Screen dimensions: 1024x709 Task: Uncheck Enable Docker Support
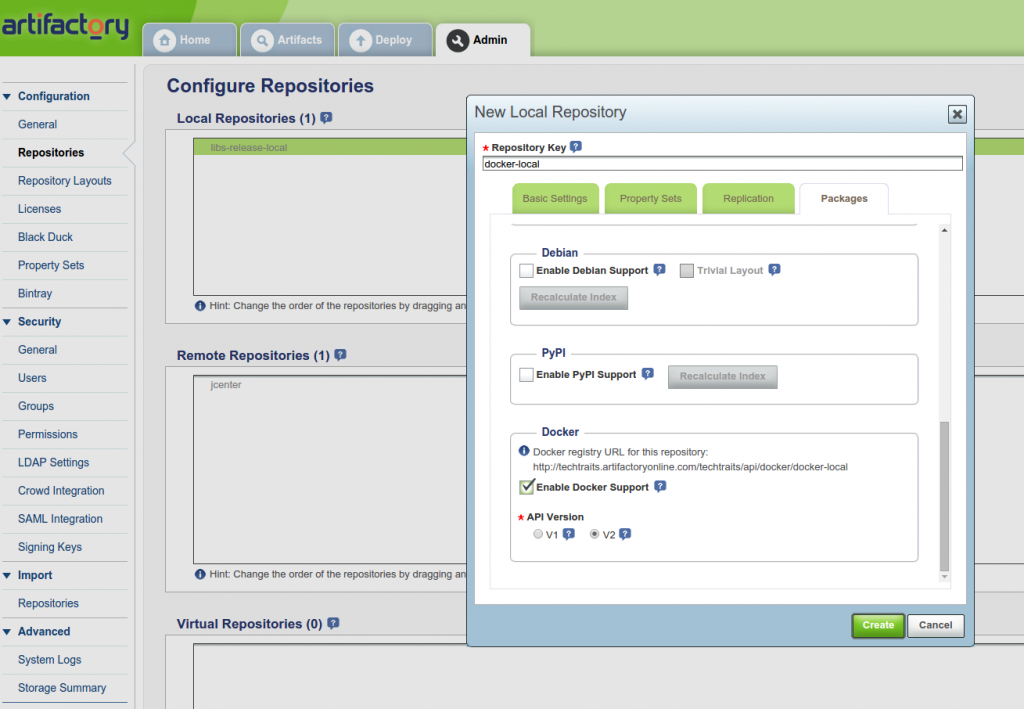[526, 487]
